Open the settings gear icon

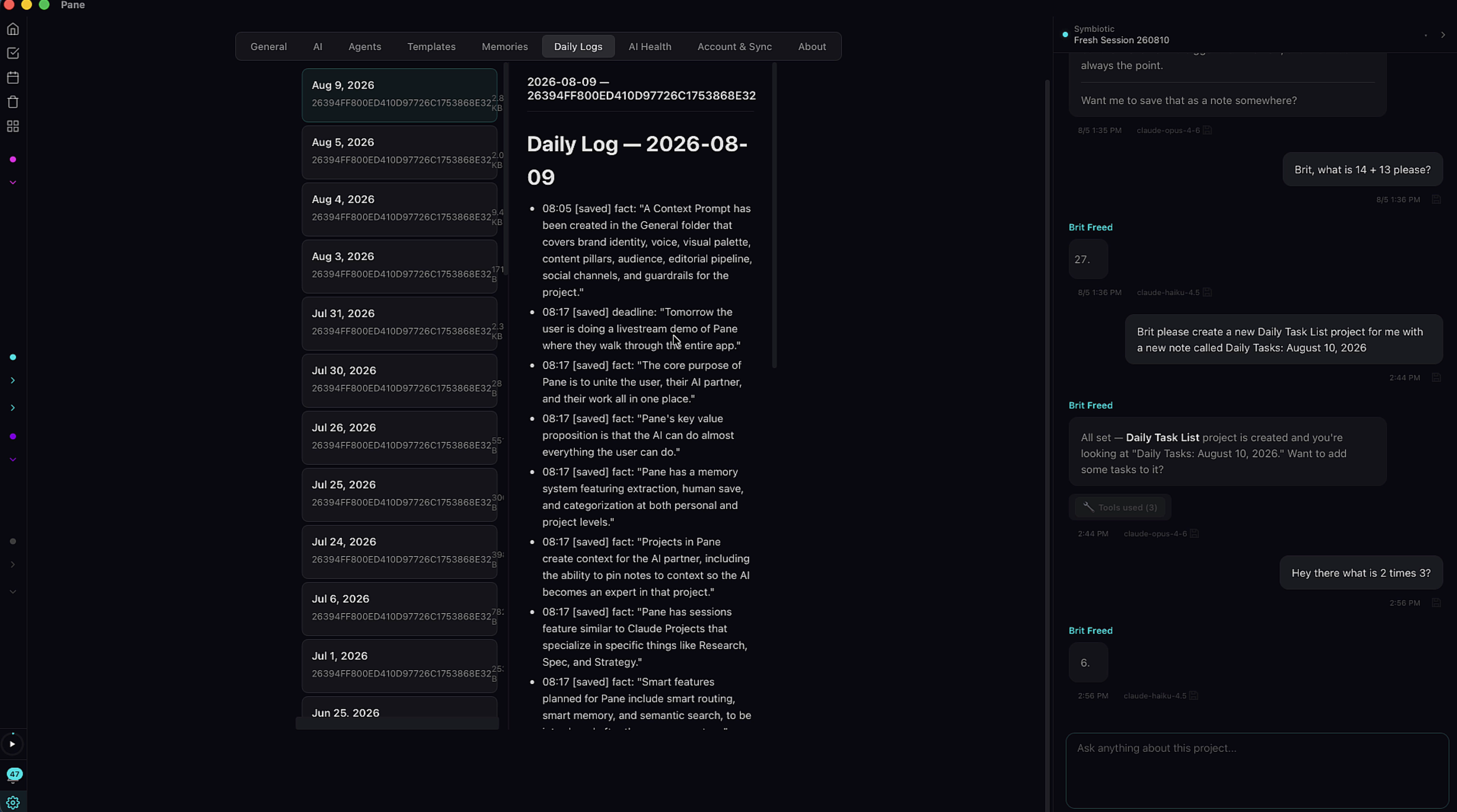13,803
